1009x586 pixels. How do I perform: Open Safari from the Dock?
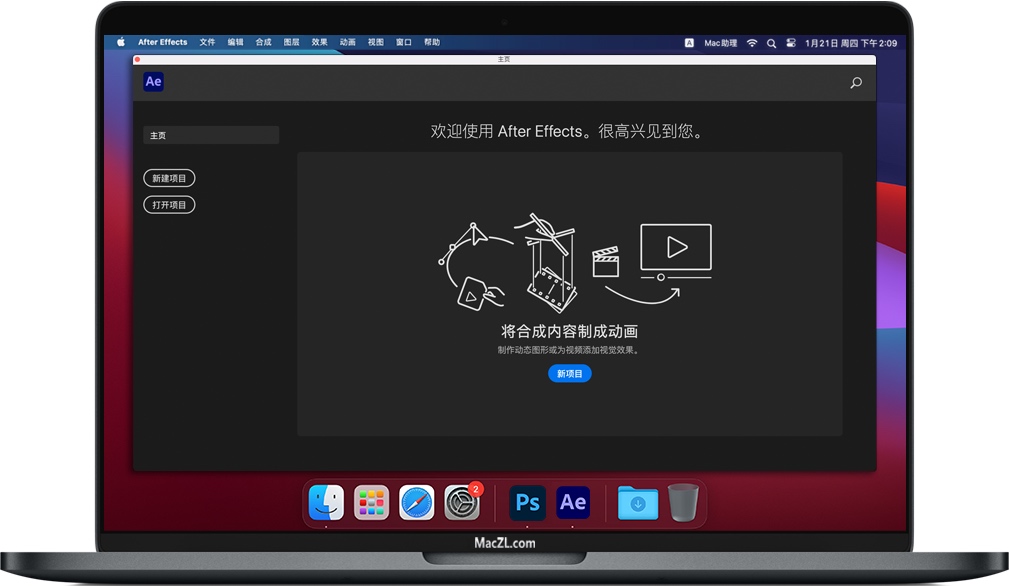click(417, 503)
